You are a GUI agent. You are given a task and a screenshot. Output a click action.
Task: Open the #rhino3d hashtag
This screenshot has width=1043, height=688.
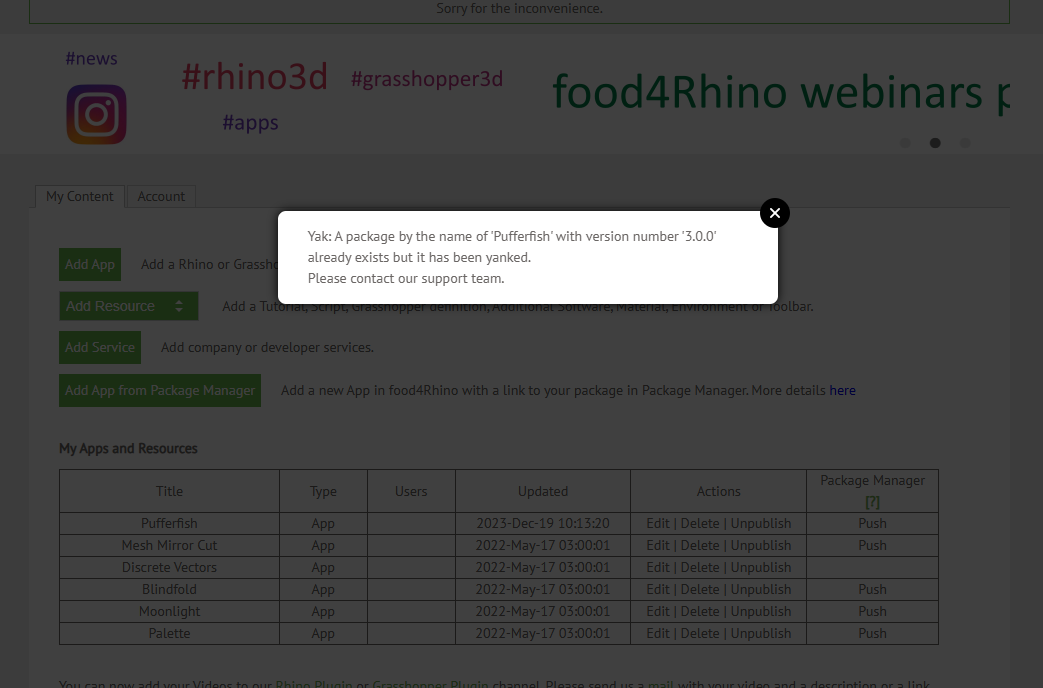[x=255, y=77]
